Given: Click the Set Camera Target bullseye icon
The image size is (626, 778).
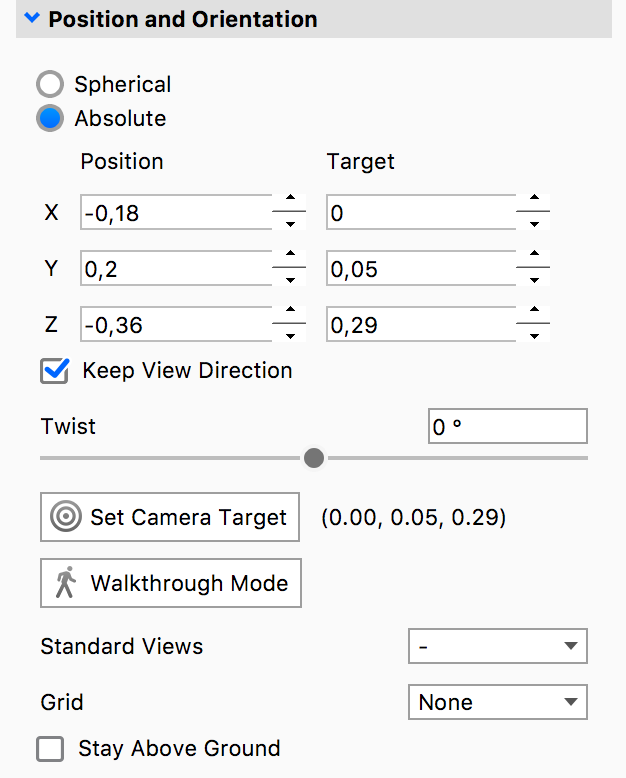Looking at the screenshot, I should (x=66, y=517).
